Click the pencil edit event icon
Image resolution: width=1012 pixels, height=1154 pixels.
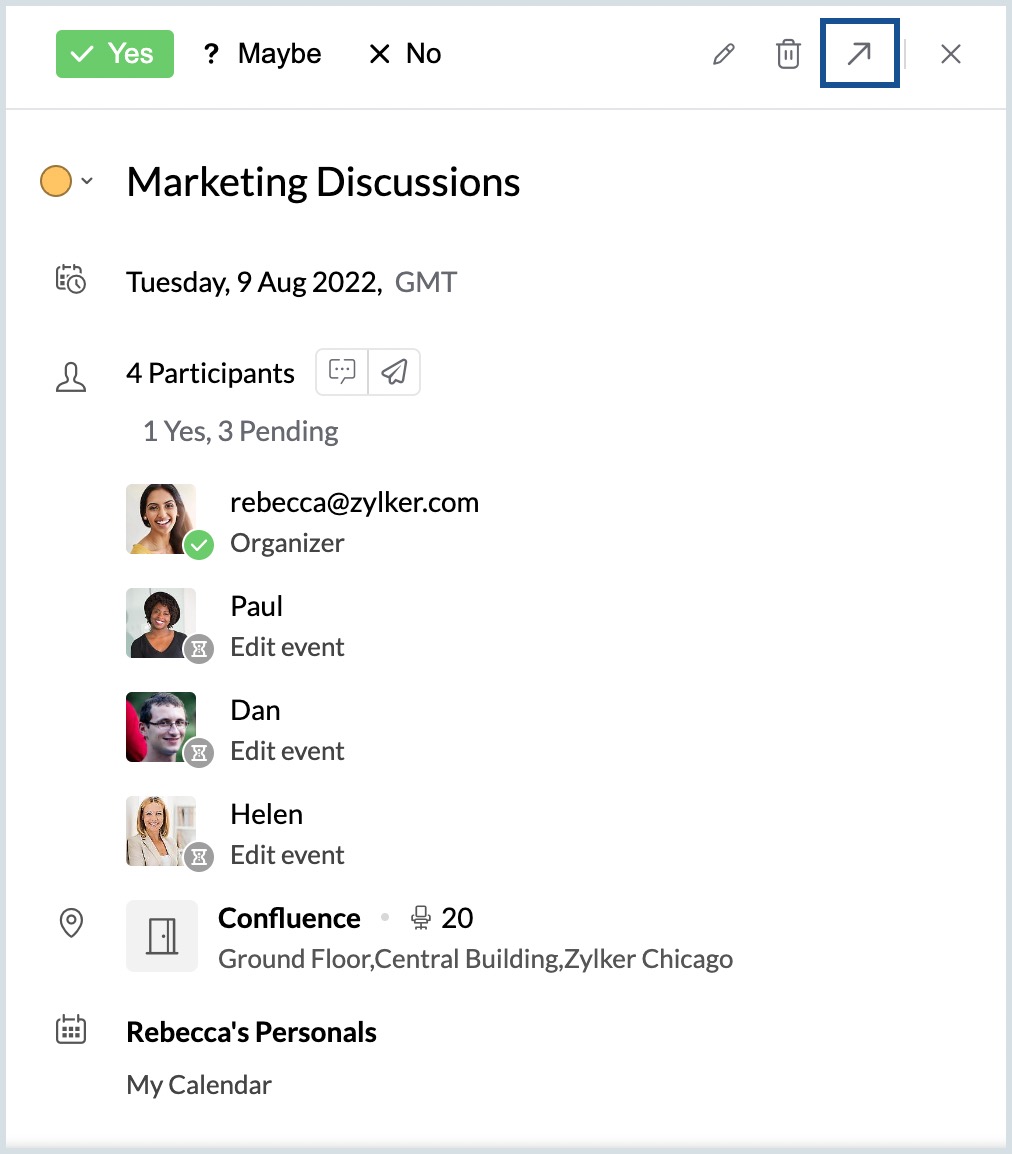pyautogui.click(x=723, y=54)
